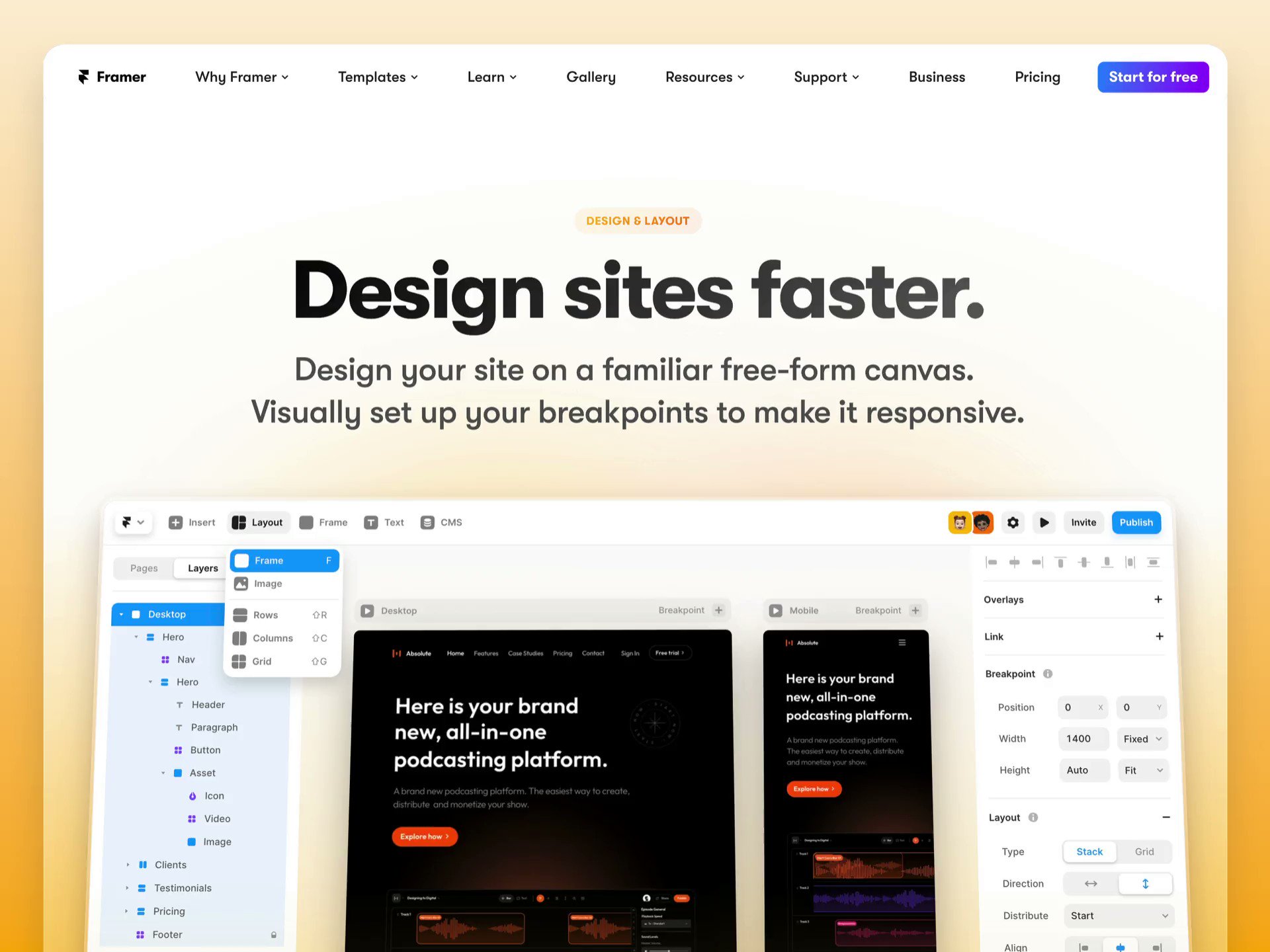Image resolution: width=1270 pixels, height=952 pixels.
Task: Click the Publish button
Action: pos(1136,522)
